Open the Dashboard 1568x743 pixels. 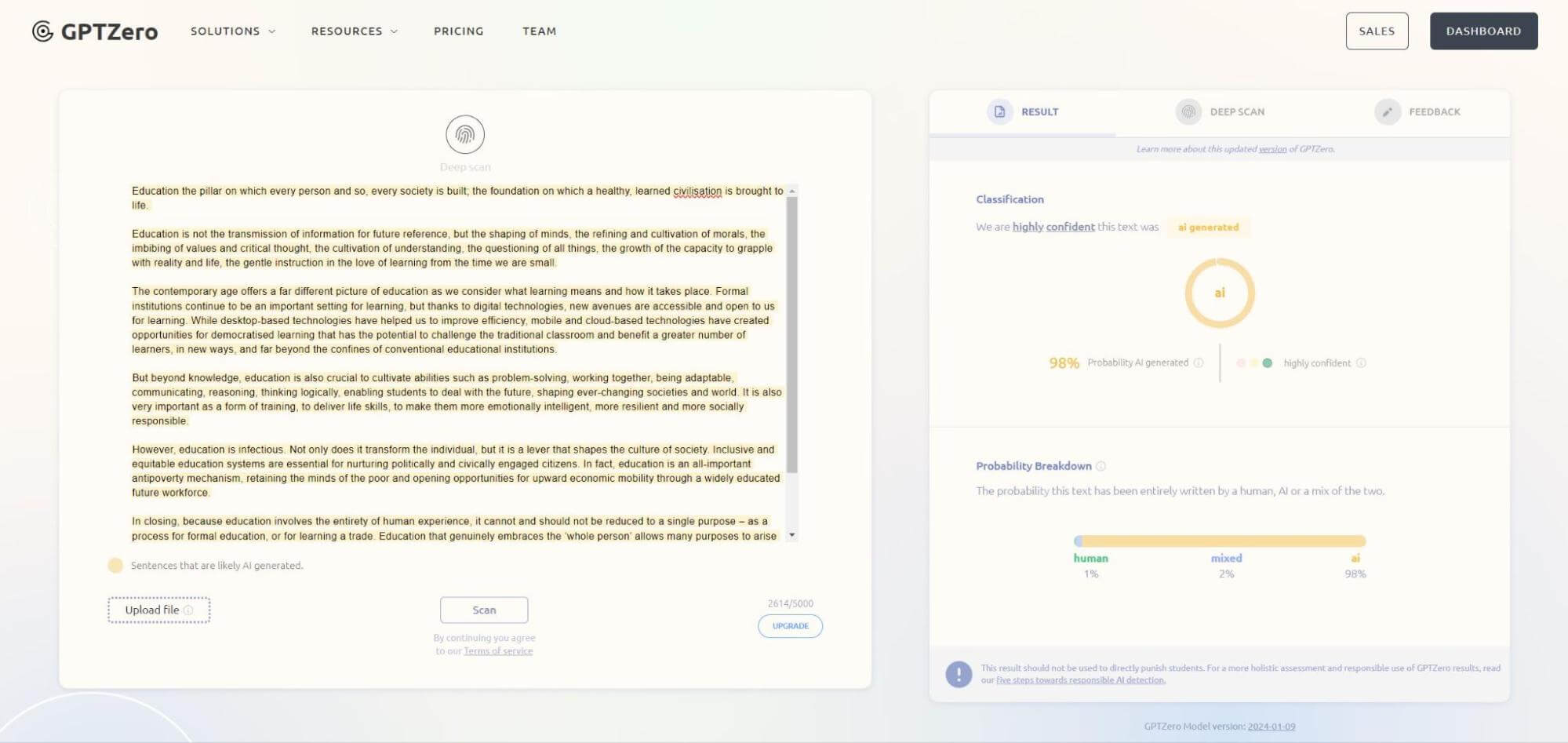point(1483,31)
